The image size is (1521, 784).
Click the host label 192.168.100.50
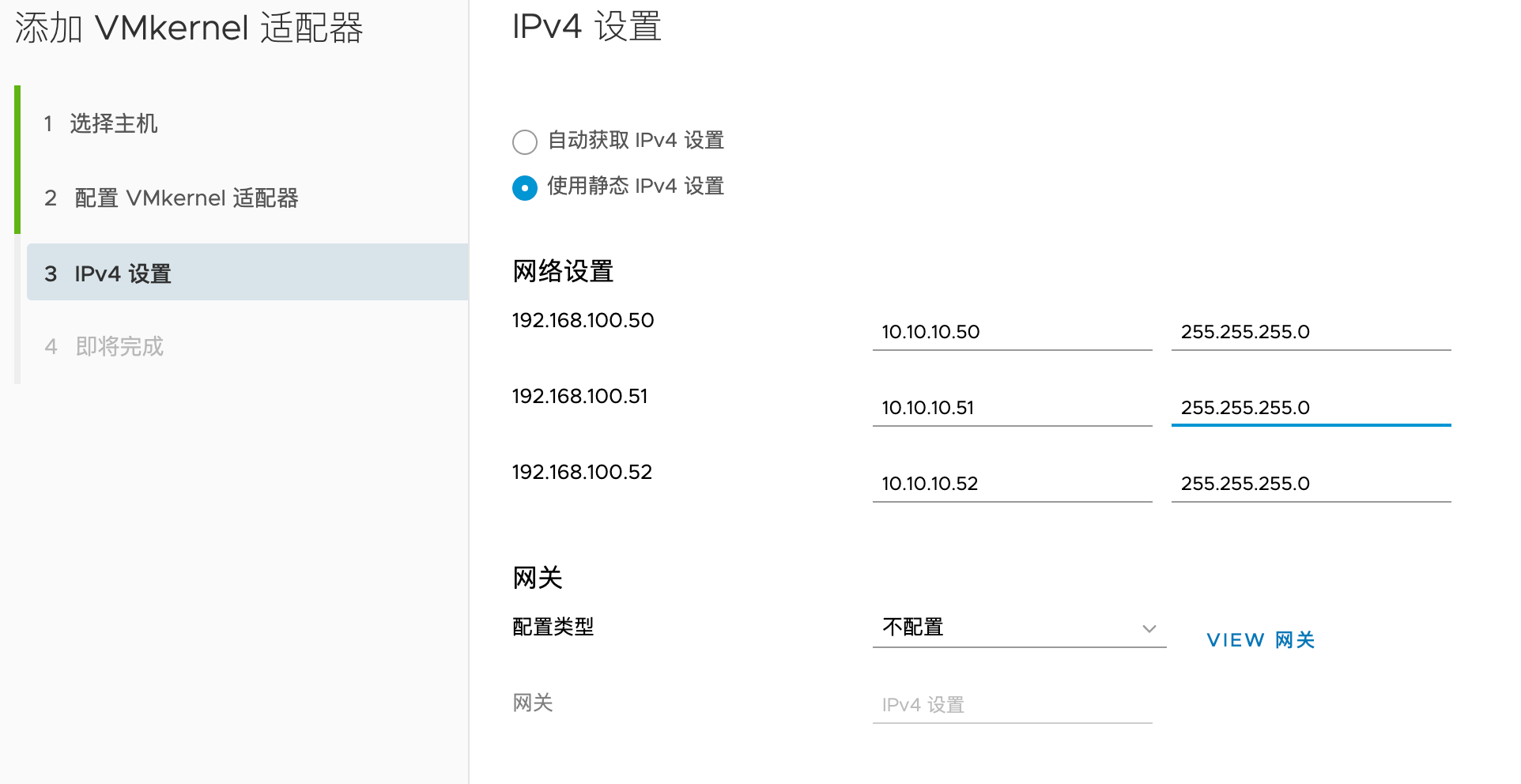tap(583, 320)
